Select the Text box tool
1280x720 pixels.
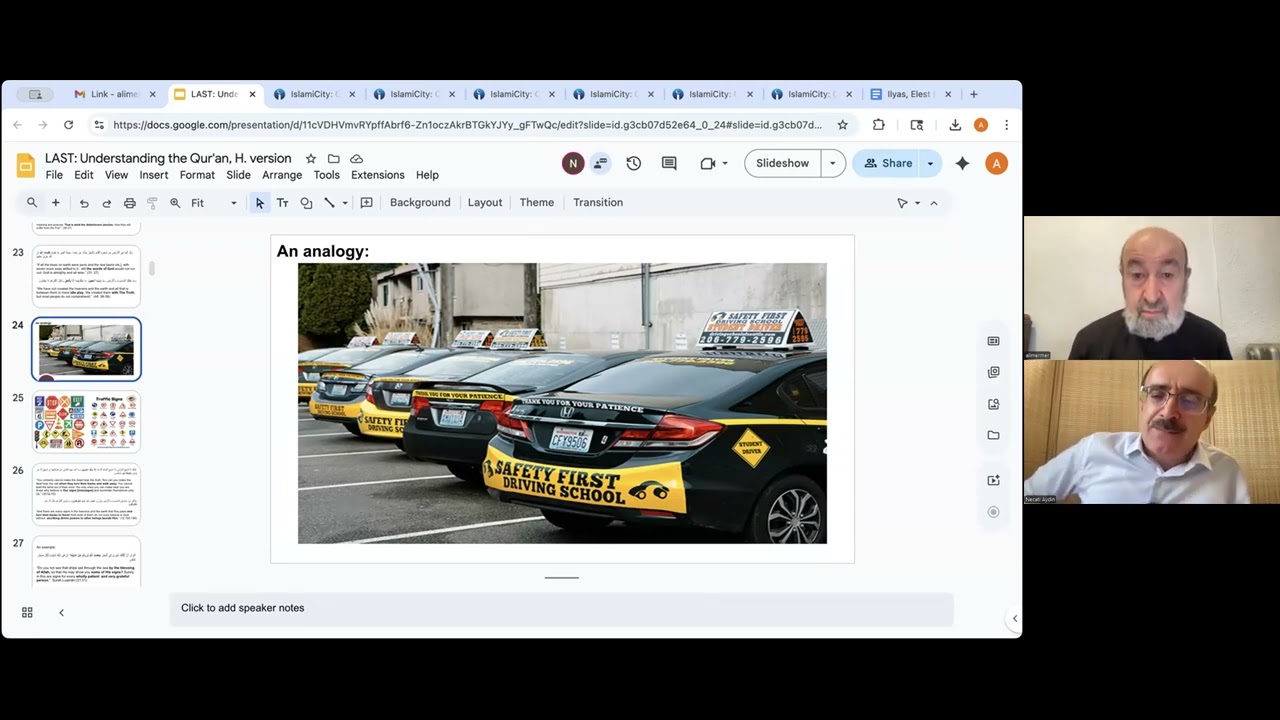283,203
